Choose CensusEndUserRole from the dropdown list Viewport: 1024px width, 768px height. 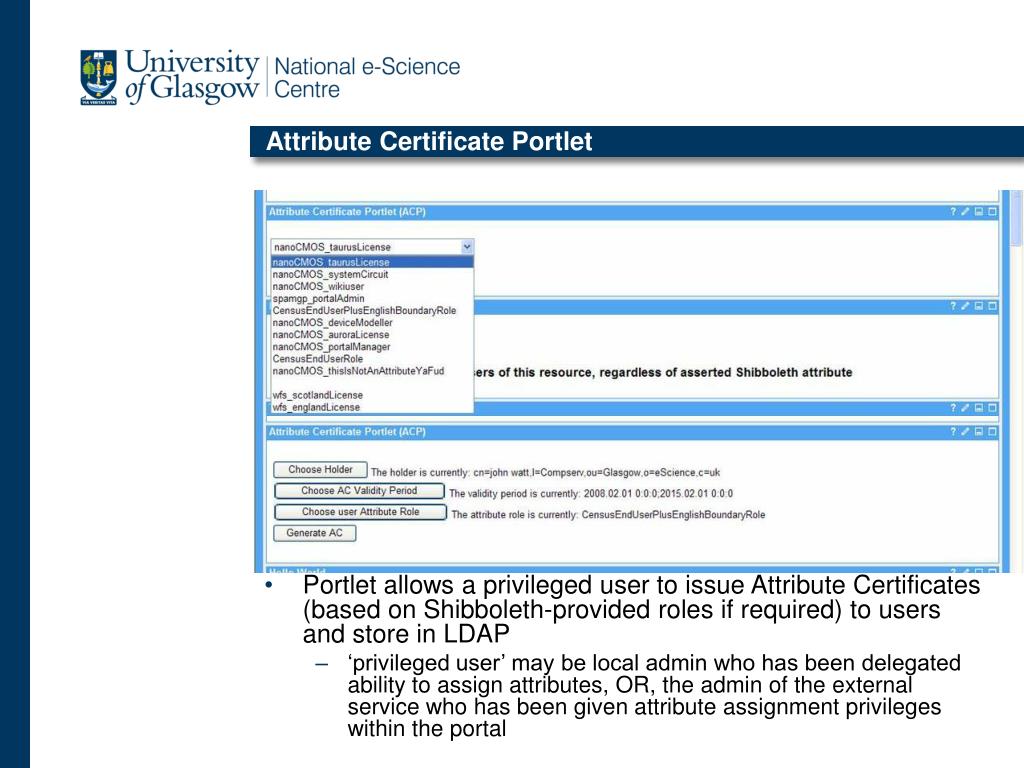(x=372, y=359)
